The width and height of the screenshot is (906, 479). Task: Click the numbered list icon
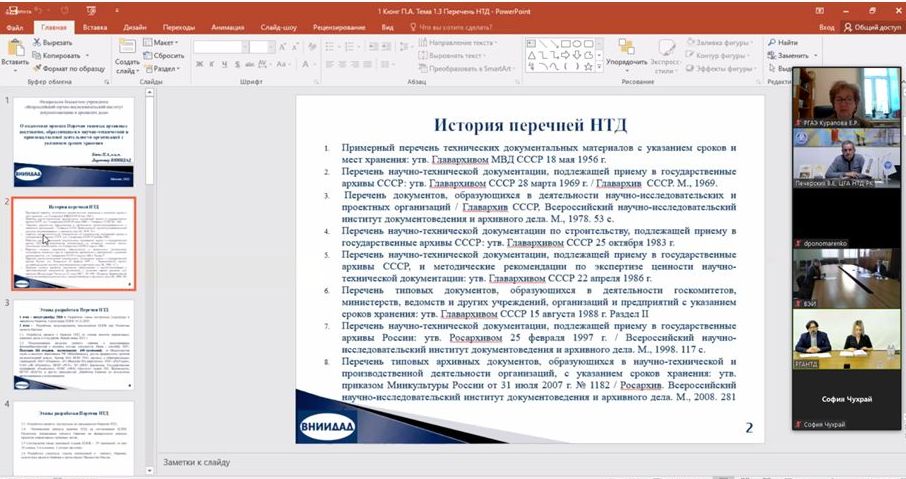click(x=348, y=46)
